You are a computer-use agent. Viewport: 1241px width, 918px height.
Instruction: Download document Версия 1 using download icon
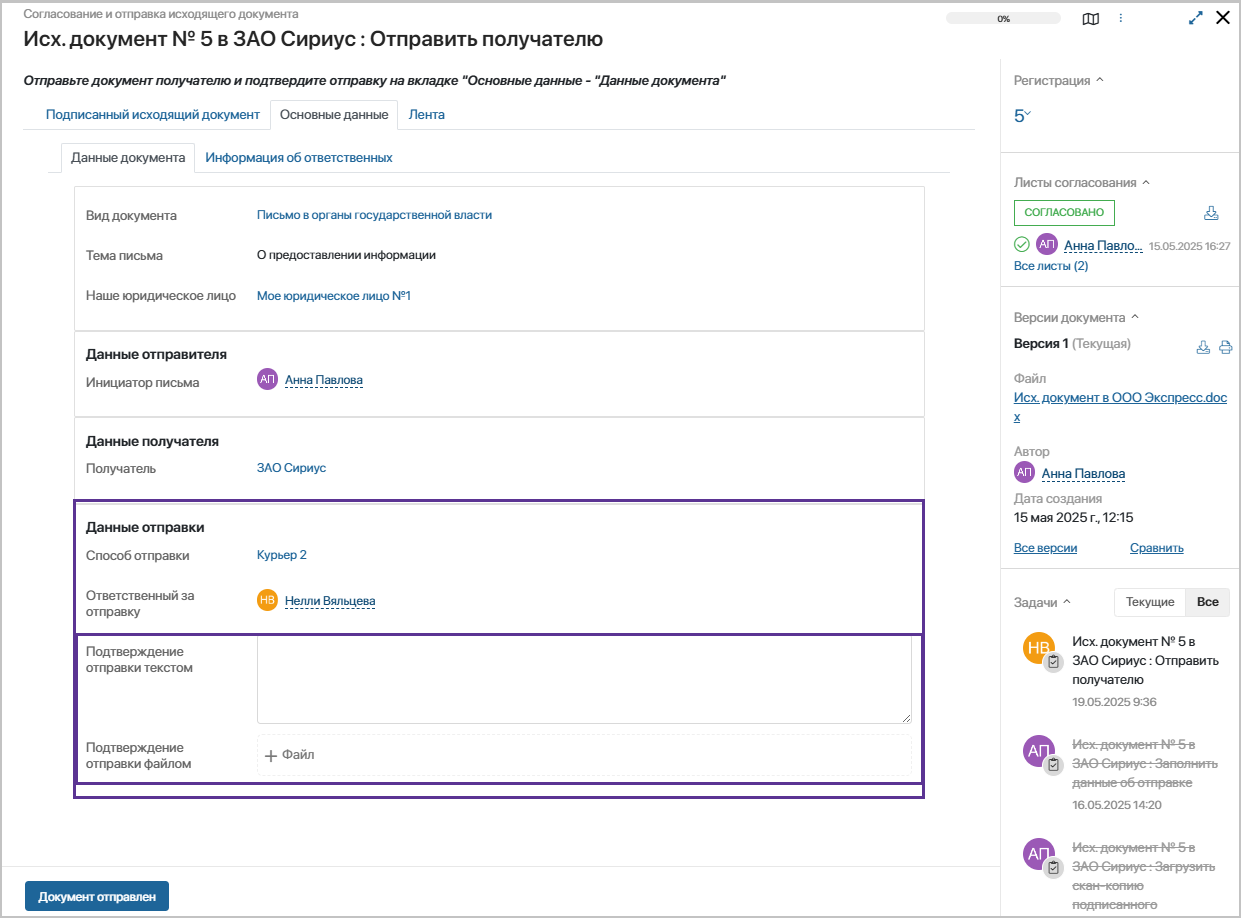(1203, 347)
